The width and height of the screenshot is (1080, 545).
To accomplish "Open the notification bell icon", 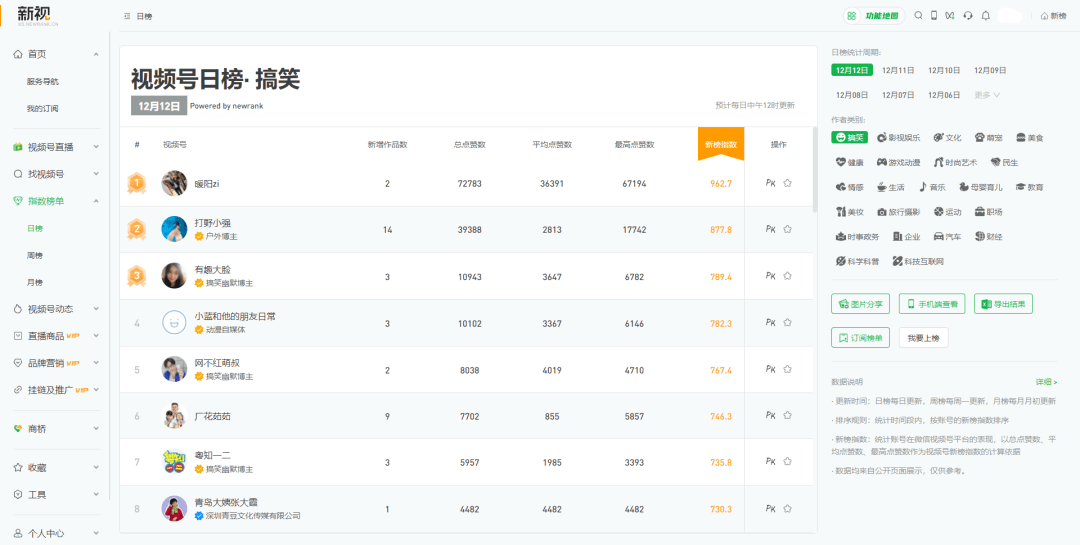I will (986, 16).
